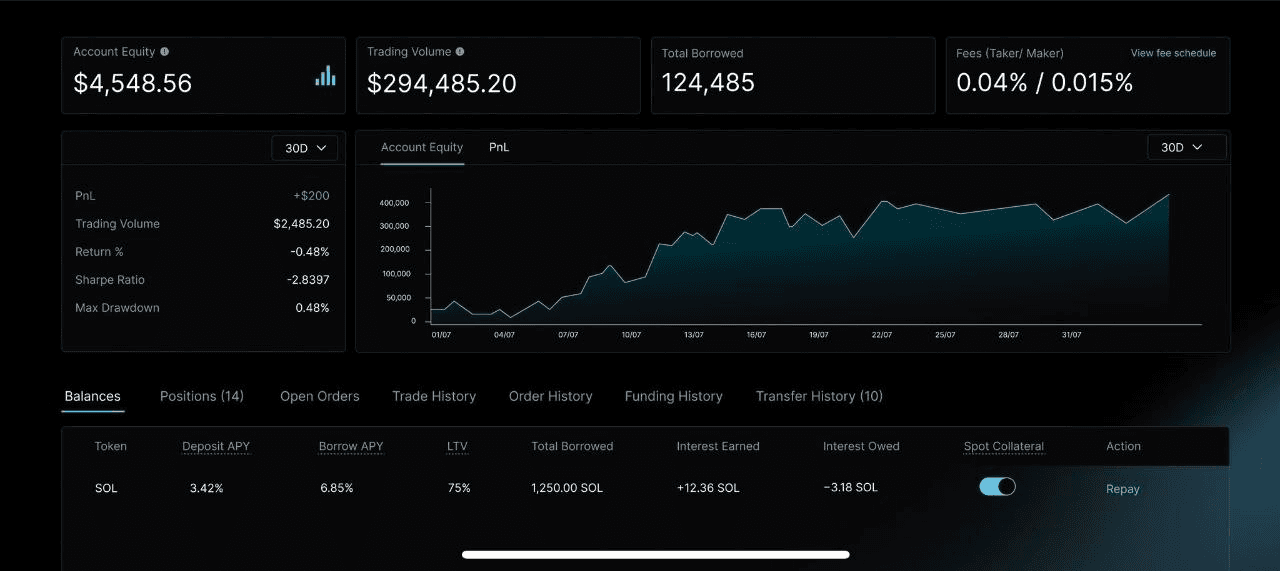Click the info icon beside Trading Volume

pos(460,52)
